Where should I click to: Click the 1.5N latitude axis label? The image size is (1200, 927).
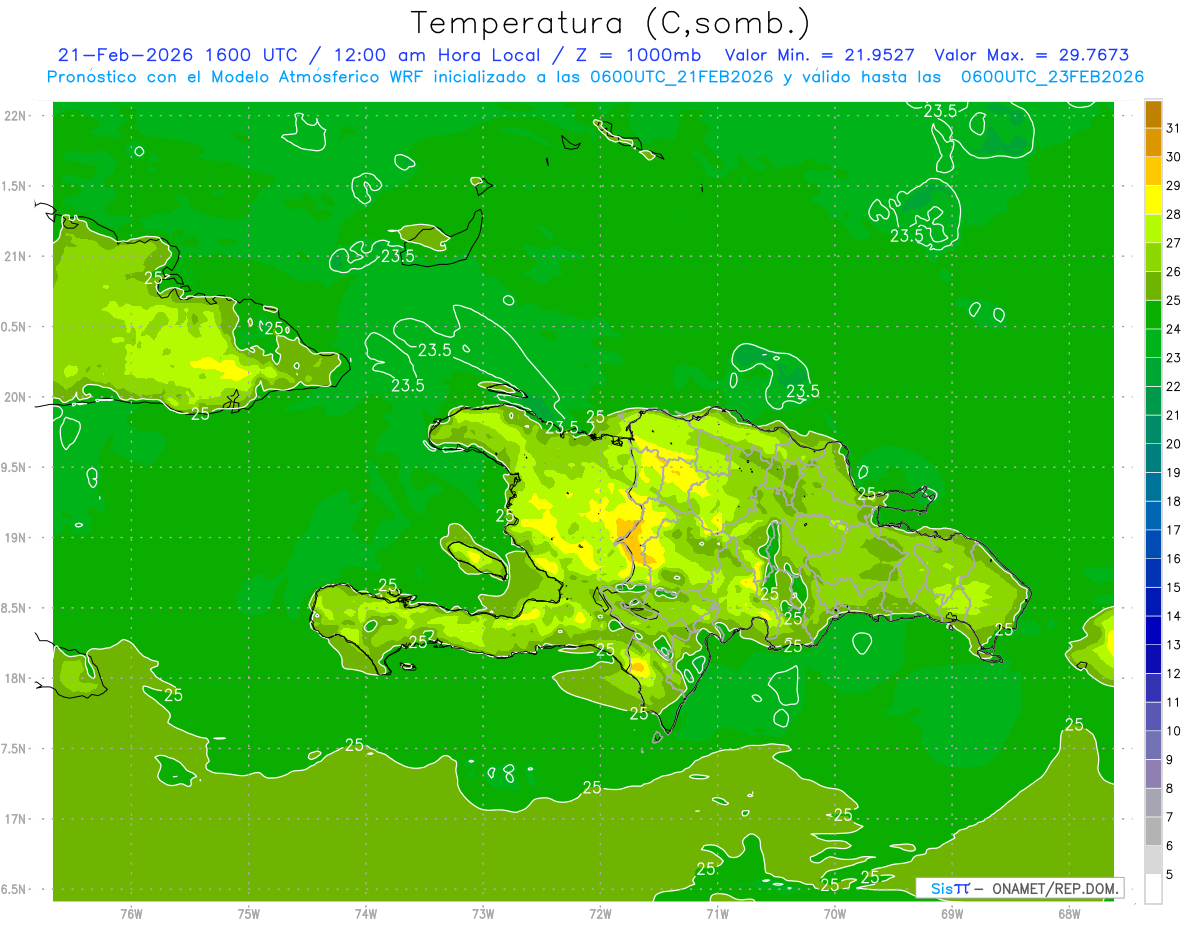coord(15,186)
